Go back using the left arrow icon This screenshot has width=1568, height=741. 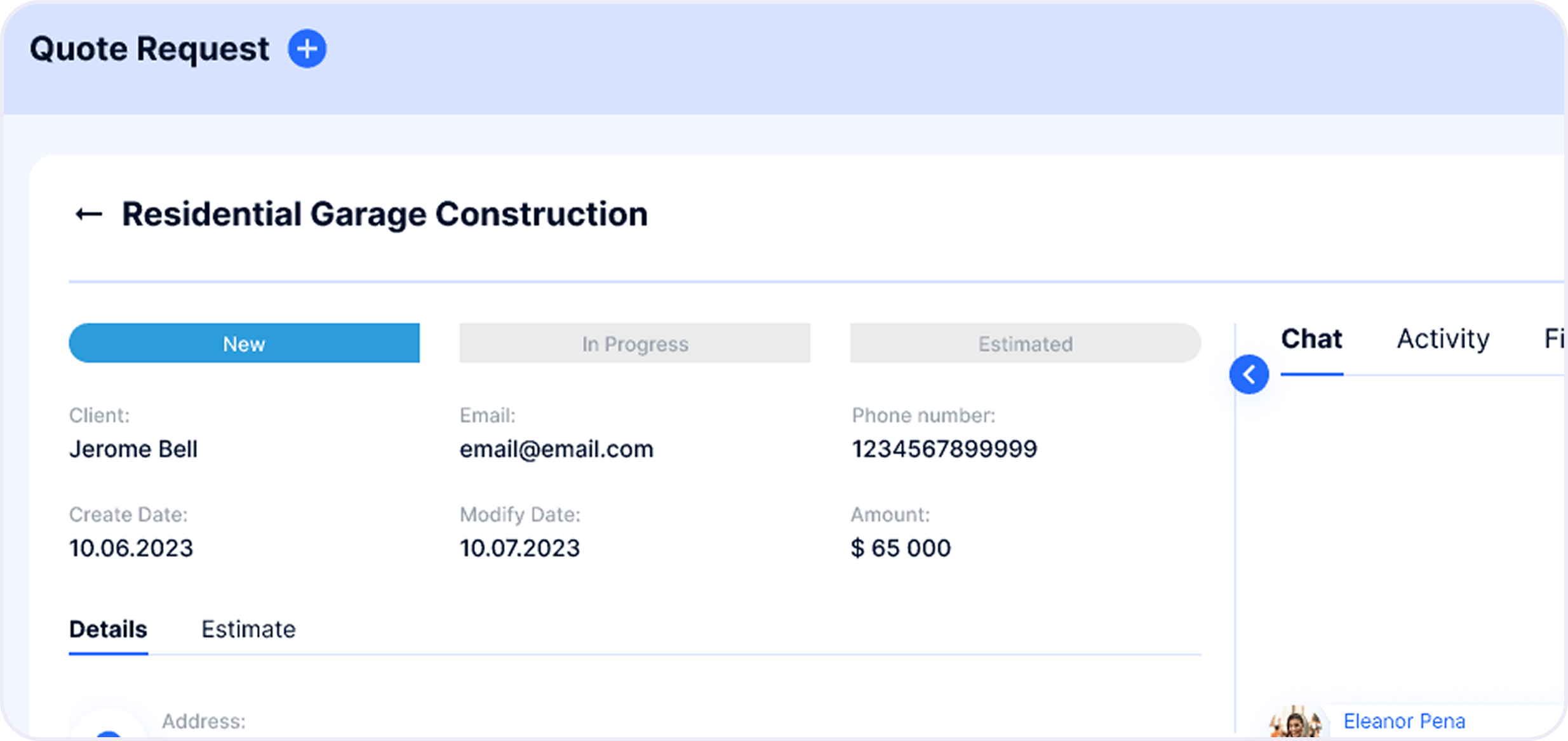tap(89, 215)
